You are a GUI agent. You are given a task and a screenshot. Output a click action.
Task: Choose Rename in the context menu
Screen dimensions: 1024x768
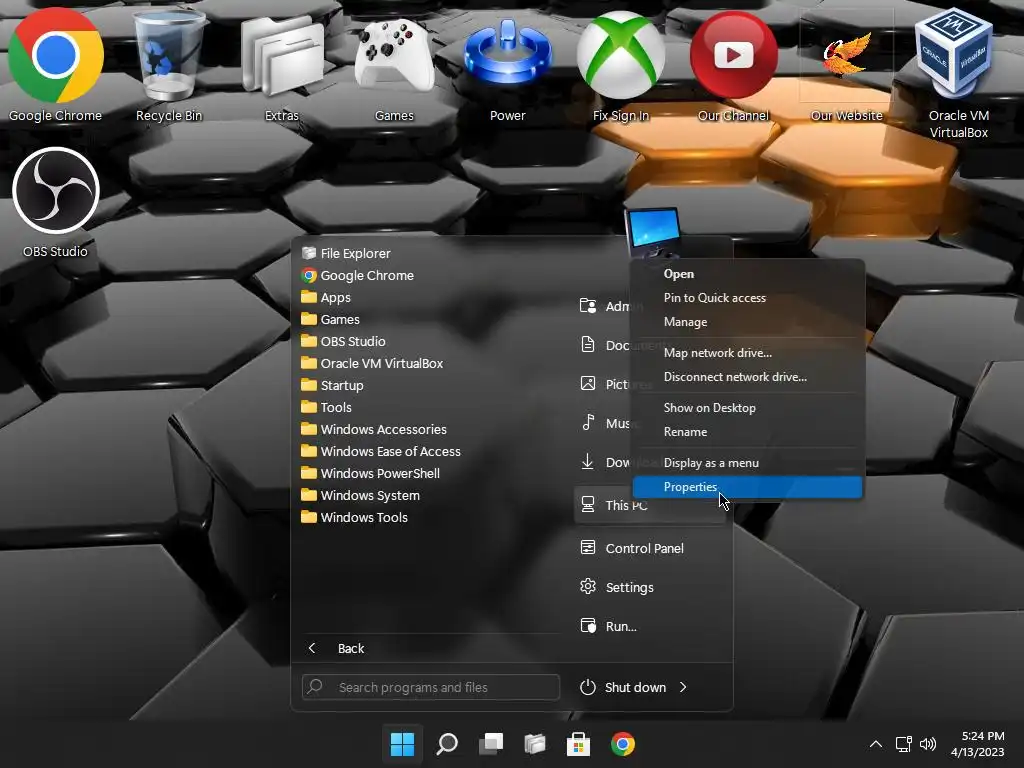747,432
